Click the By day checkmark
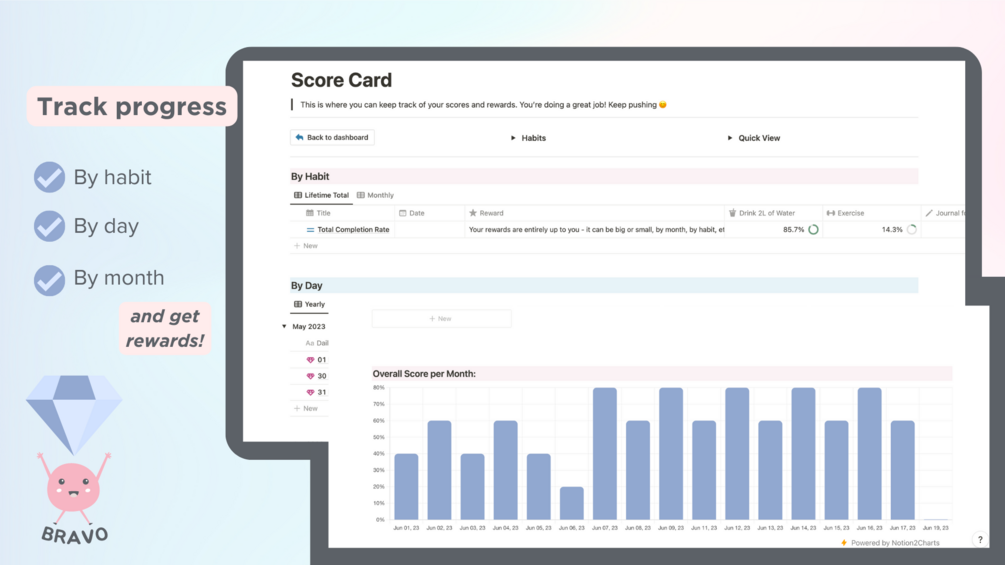The image size is (1005, 565). coord(49,225)
